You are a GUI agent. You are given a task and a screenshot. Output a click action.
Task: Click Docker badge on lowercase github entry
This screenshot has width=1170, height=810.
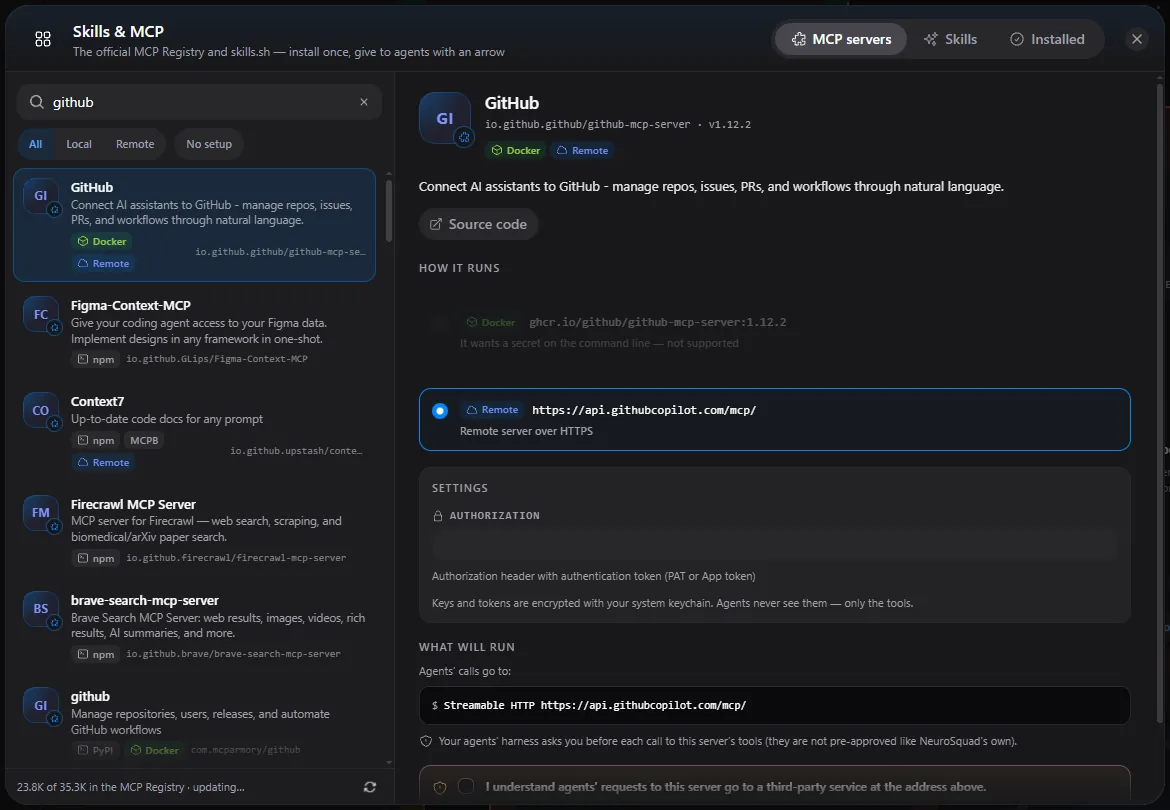coord(154,750)
